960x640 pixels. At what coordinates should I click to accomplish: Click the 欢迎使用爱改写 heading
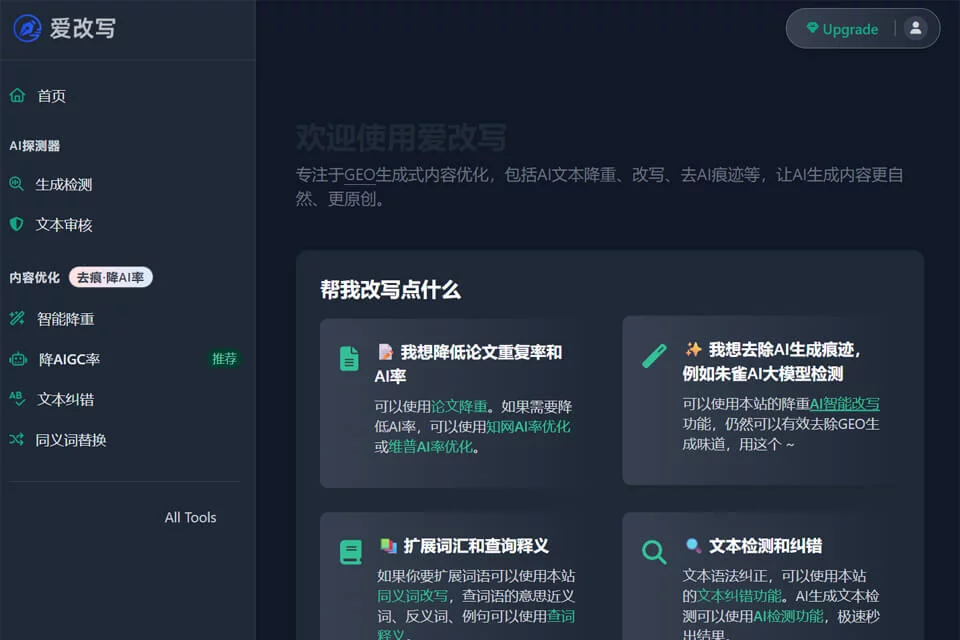coord(401,137)
